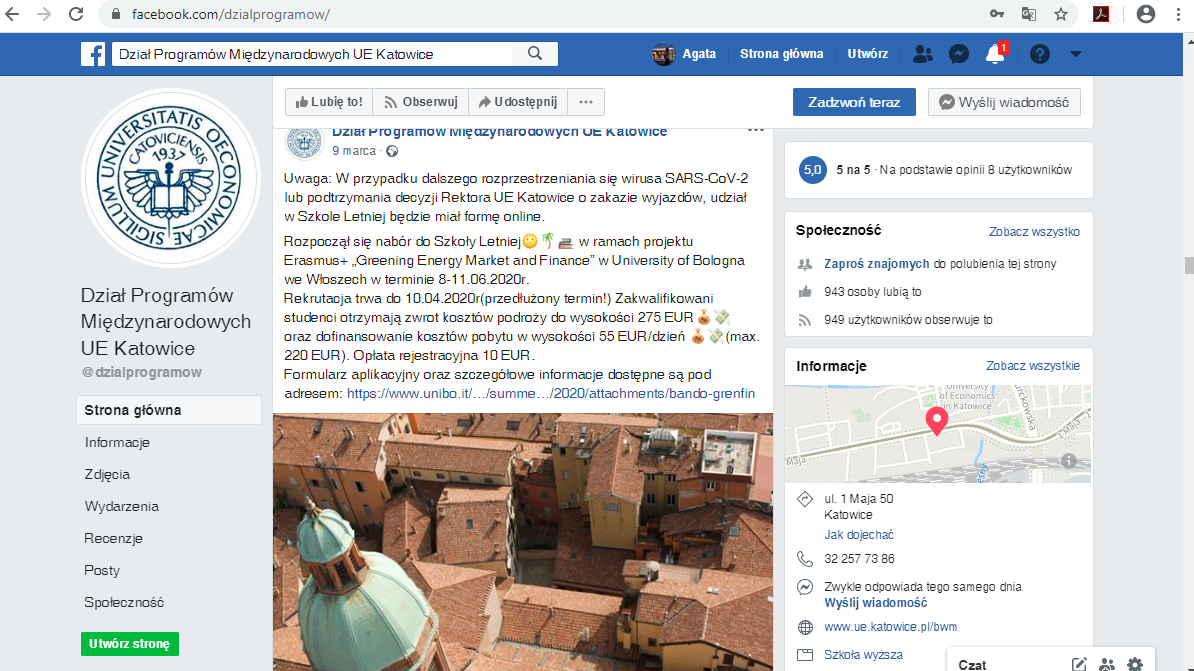This screenshot has height=671, width=1194.
Task: Open notifications bell icon
Action: (x=995, y=54)
